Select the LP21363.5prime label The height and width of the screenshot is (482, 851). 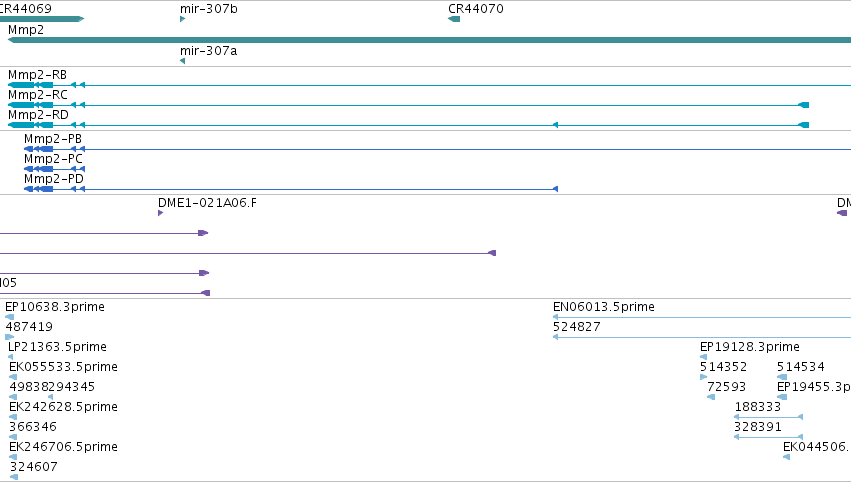click(x=58, y=346)
